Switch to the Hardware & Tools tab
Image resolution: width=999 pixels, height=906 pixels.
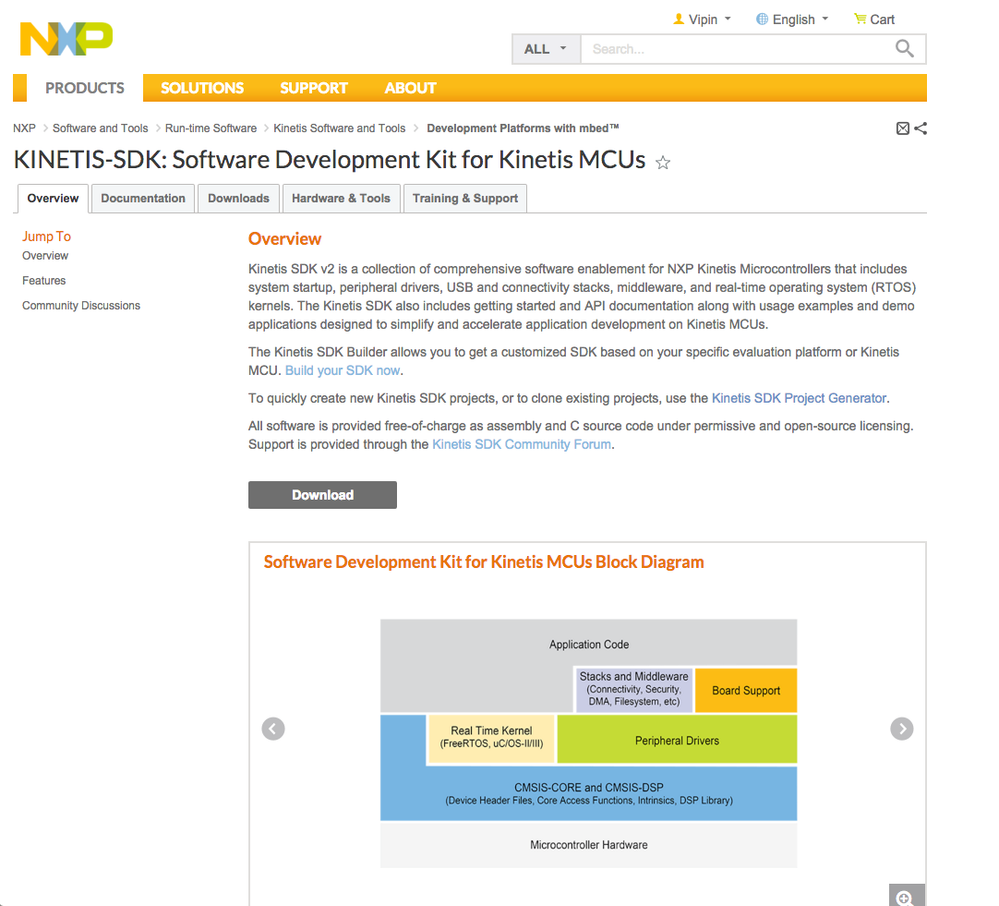coord(341,198)
